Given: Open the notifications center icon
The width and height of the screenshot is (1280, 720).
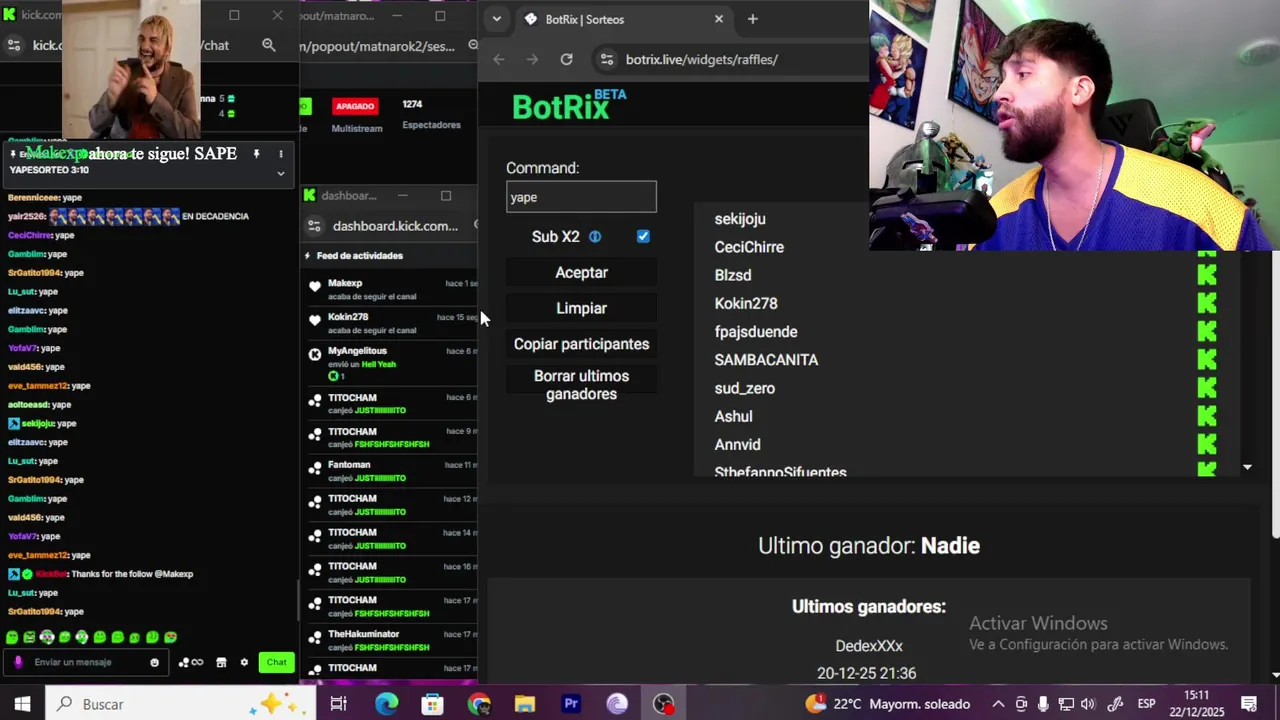Looking at the screenshot, I should (1249, 704).
